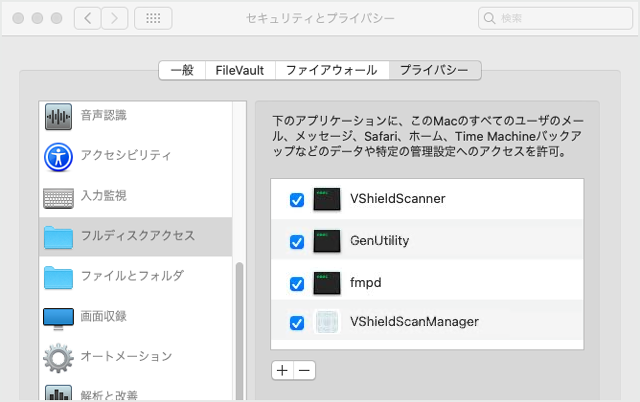Click the ファイルとフォルダ folder icon
Viewport: 640px width, 402px height.
tap(58, 278)
